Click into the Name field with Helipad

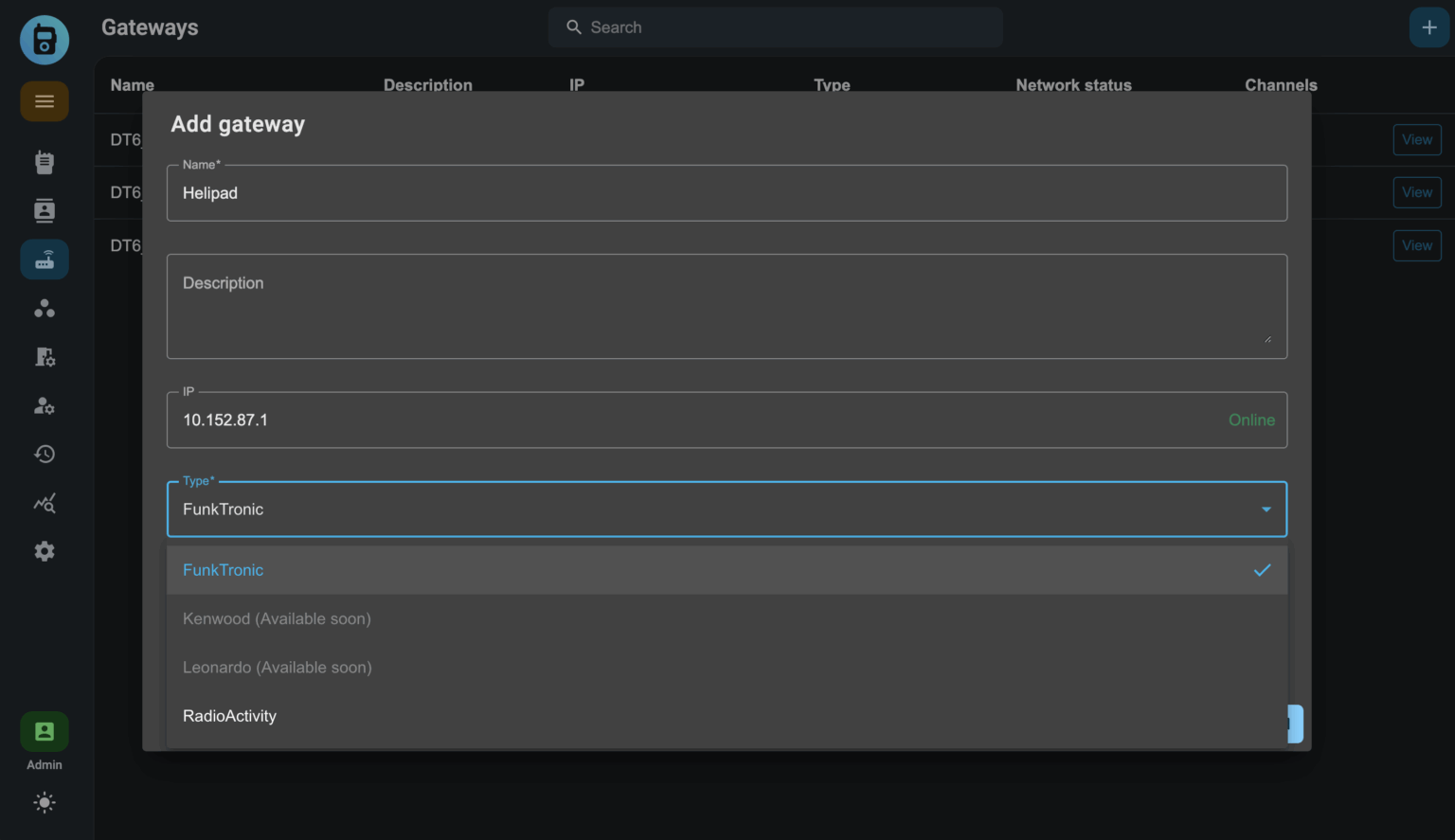click(726, 193)
